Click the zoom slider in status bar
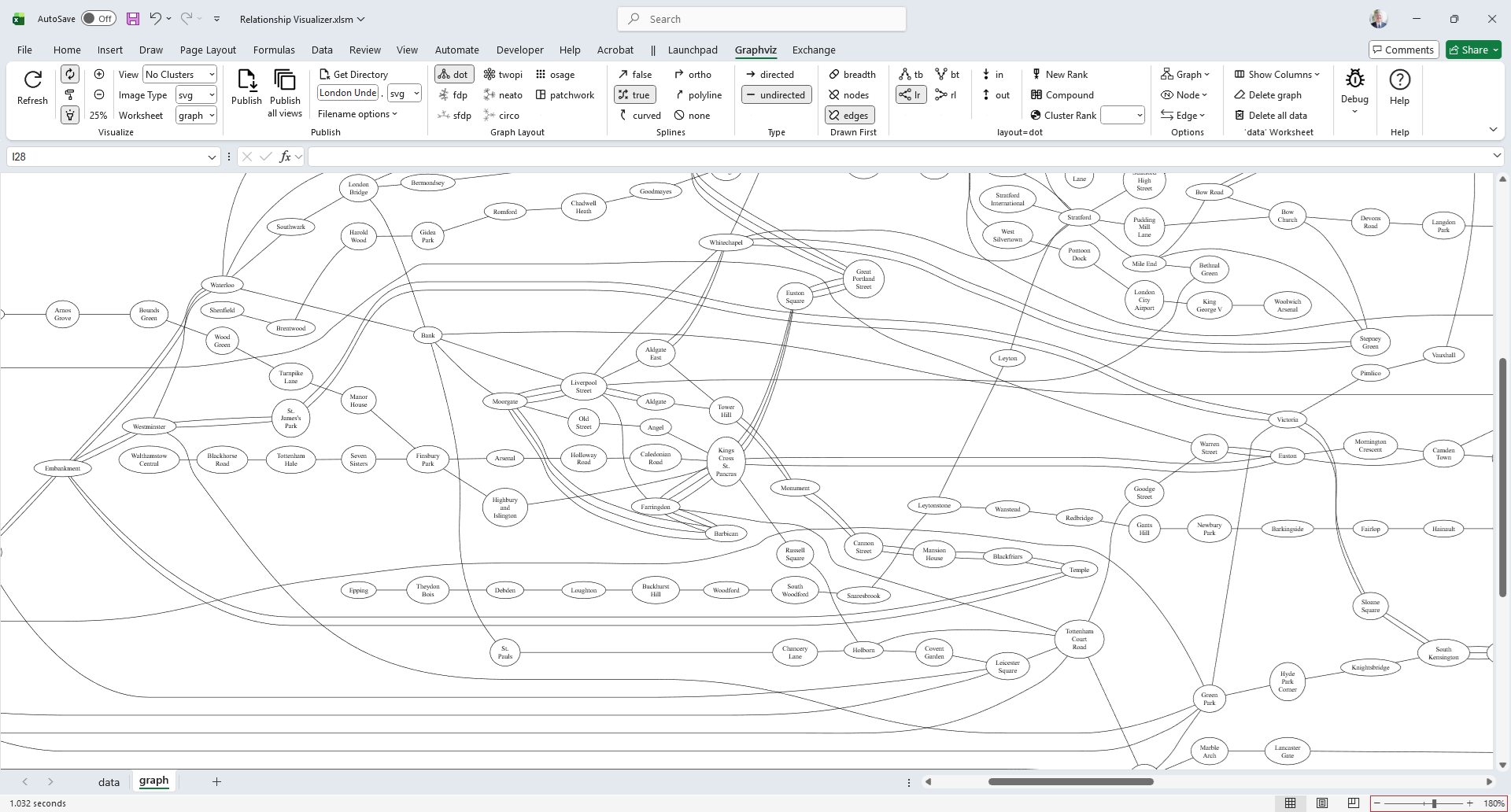Screen dimensions: 1511x812 tap(1433, 803)
